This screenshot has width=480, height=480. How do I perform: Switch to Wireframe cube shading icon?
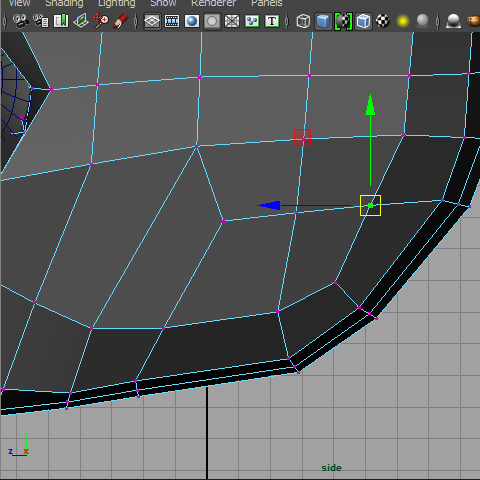click(x=303, y=21)
